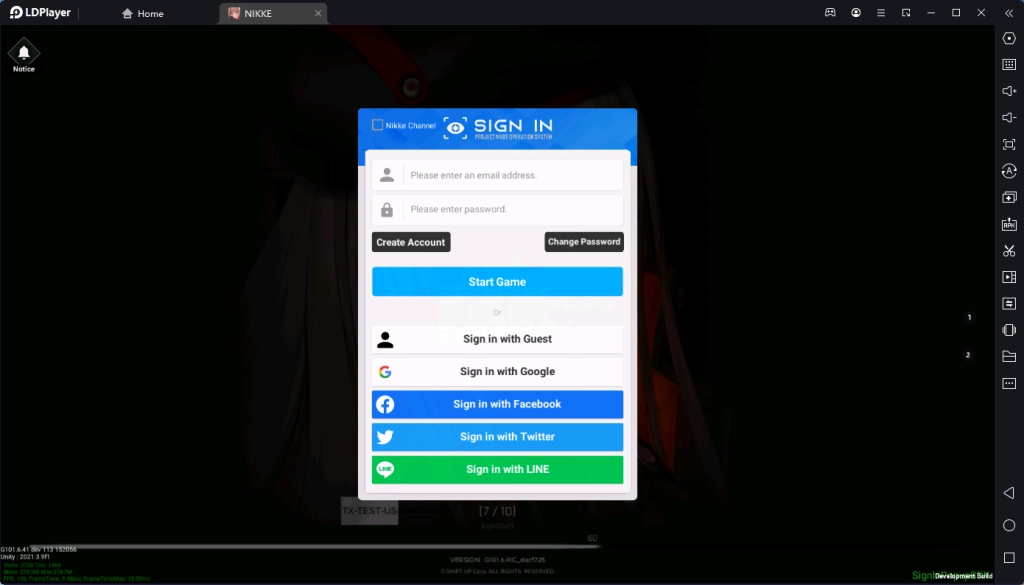Open multi-instance manager plus icon
The height and width of the screenshot is (585, 1024).
click(1009, 197)
